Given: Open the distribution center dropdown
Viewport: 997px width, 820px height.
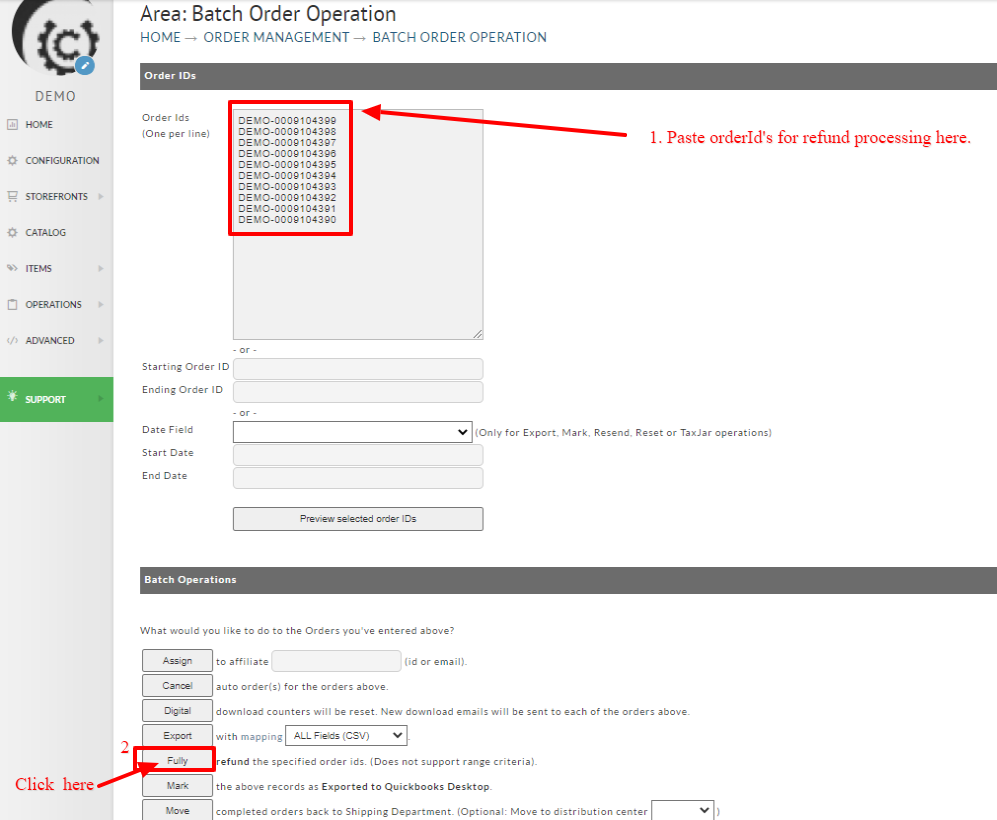Looking at the screenshot, I should point(682,810).
